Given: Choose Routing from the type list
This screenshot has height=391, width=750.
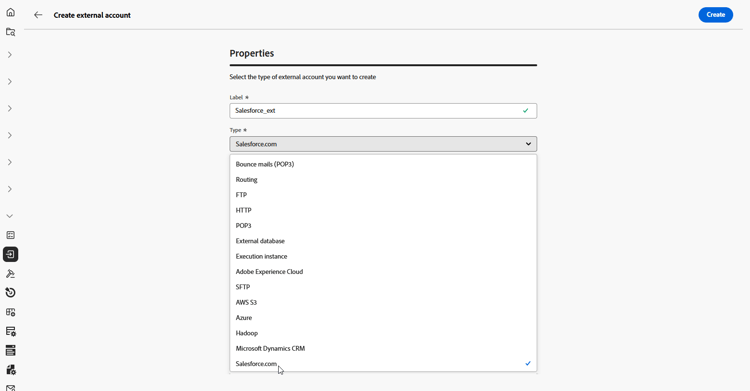Looking at the screenshot, I should tap(383, 179).
